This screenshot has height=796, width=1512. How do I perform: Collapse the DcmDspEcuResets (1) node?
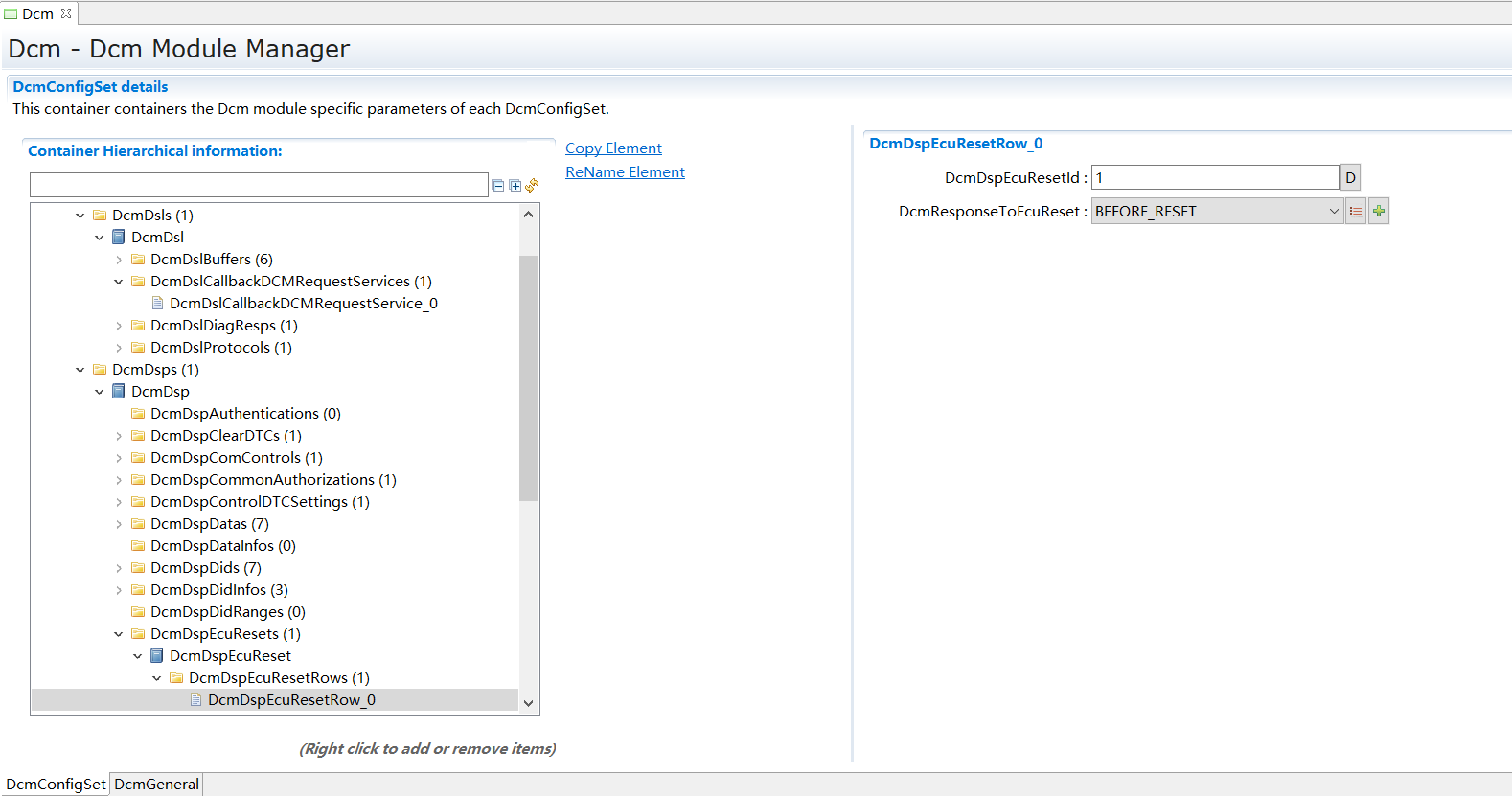[119, 634]
